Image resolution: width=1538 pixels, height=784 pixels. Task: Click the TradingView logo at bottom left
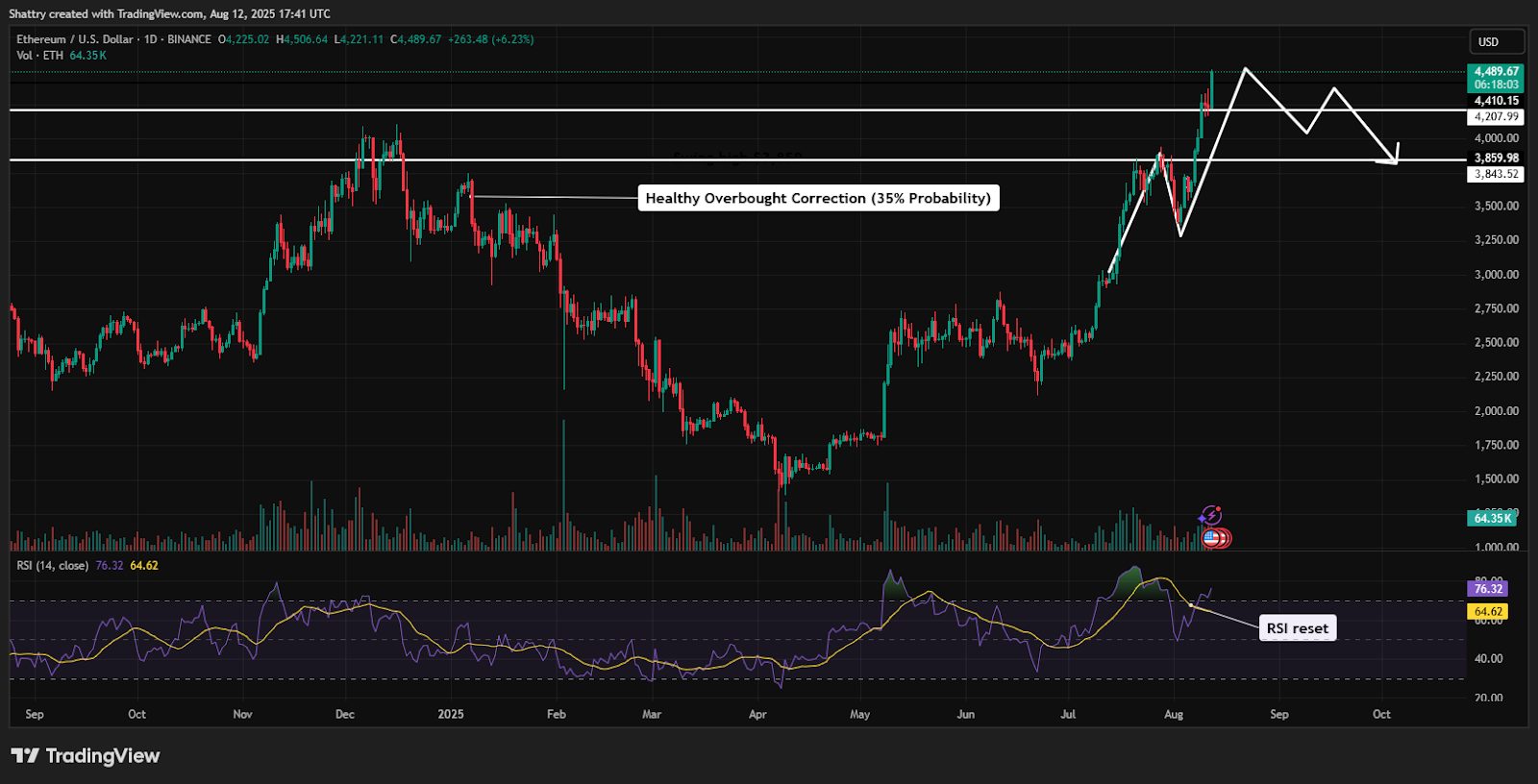pyautogui.click(x=86, y=756)
